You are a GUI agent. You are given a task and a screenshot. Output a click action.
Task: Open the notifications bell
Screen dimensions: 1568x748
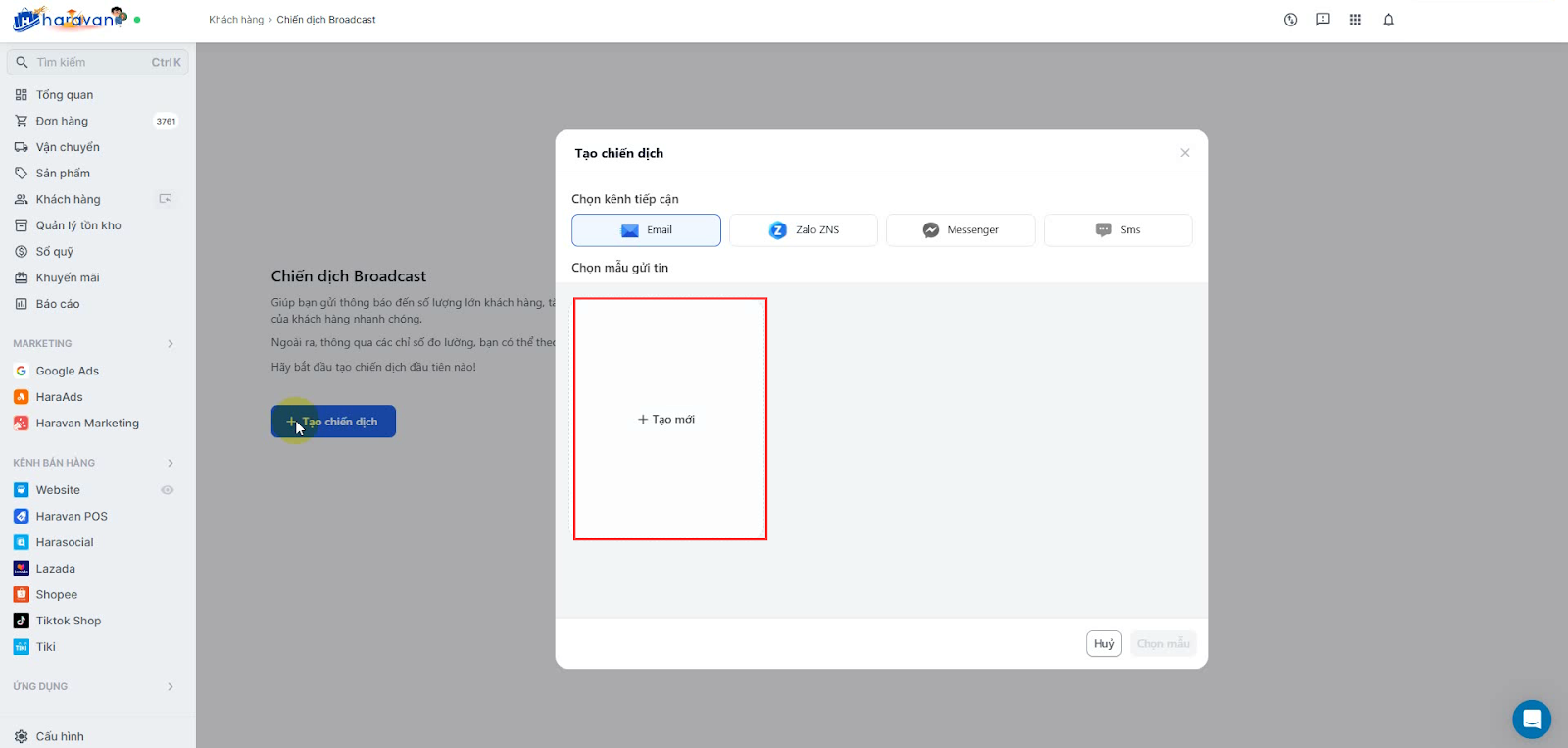[x=1388, y=20]
